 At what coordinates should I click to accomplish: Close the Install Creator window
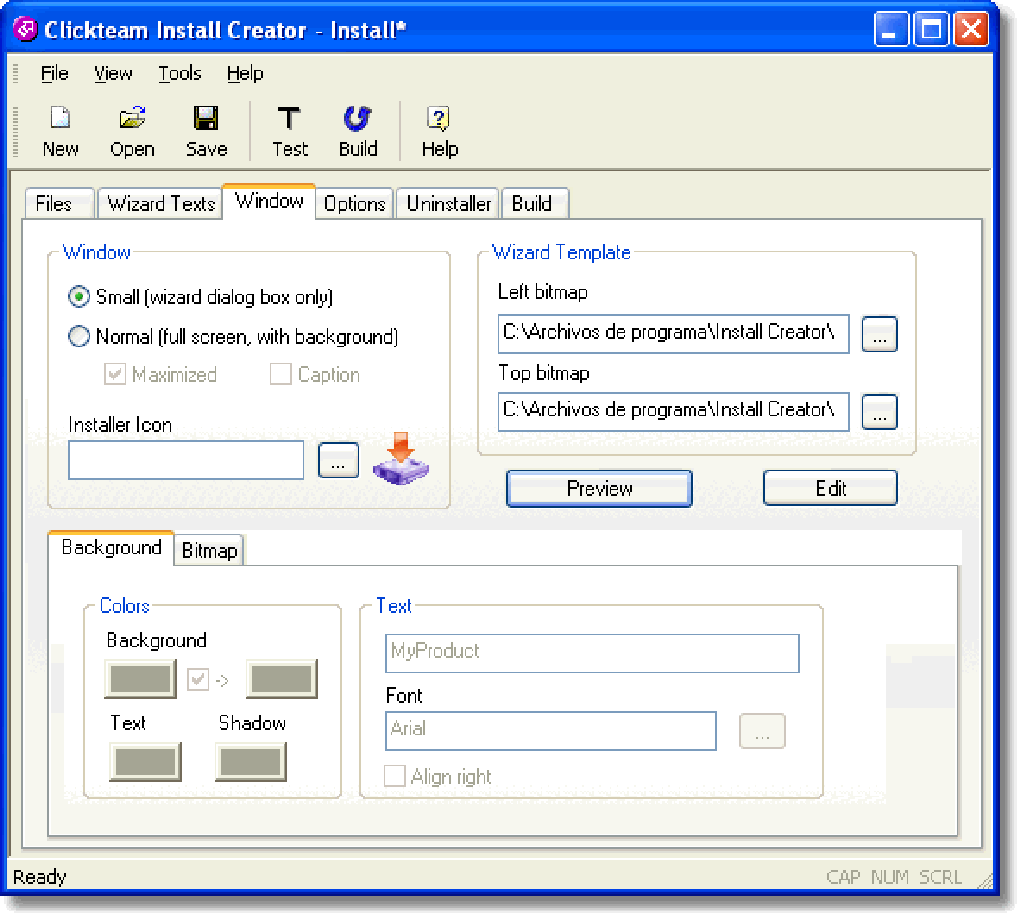click(971, 30)
